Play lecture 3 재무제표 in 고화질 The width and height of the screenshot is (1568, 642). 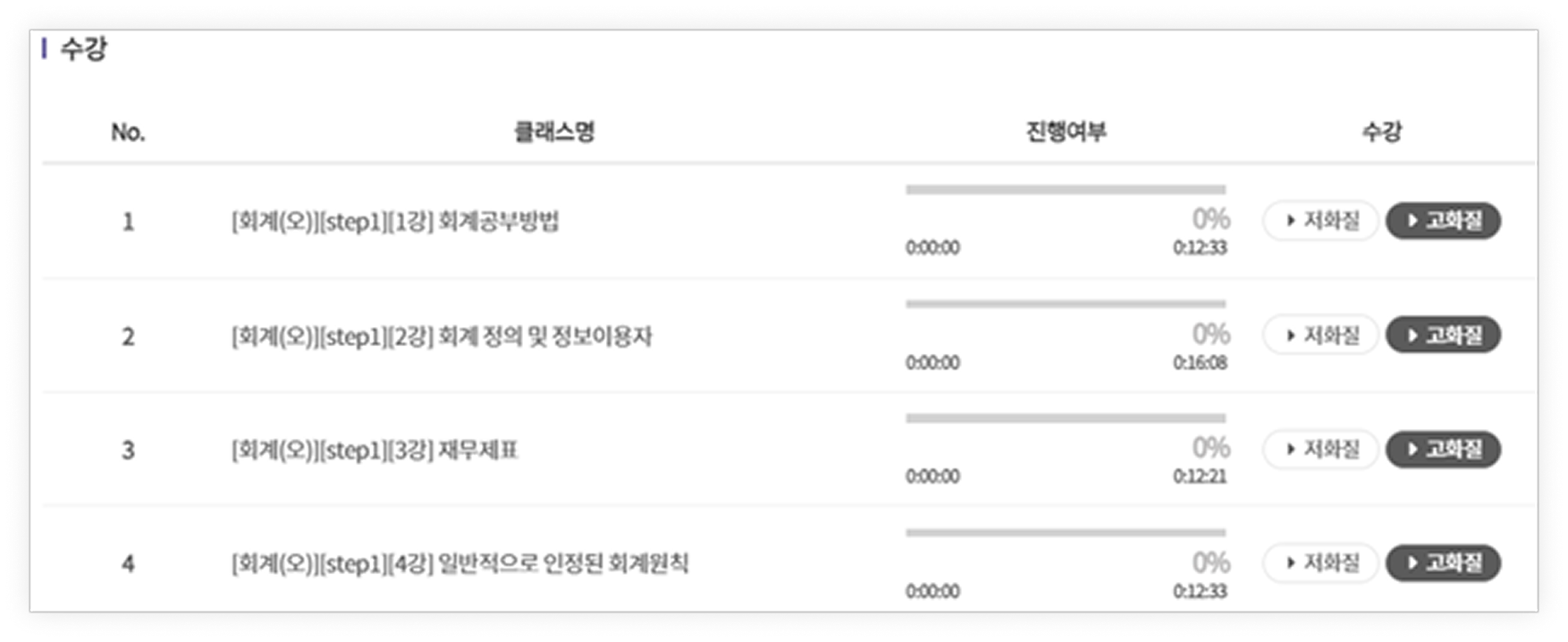click(x=1443, y=449)
